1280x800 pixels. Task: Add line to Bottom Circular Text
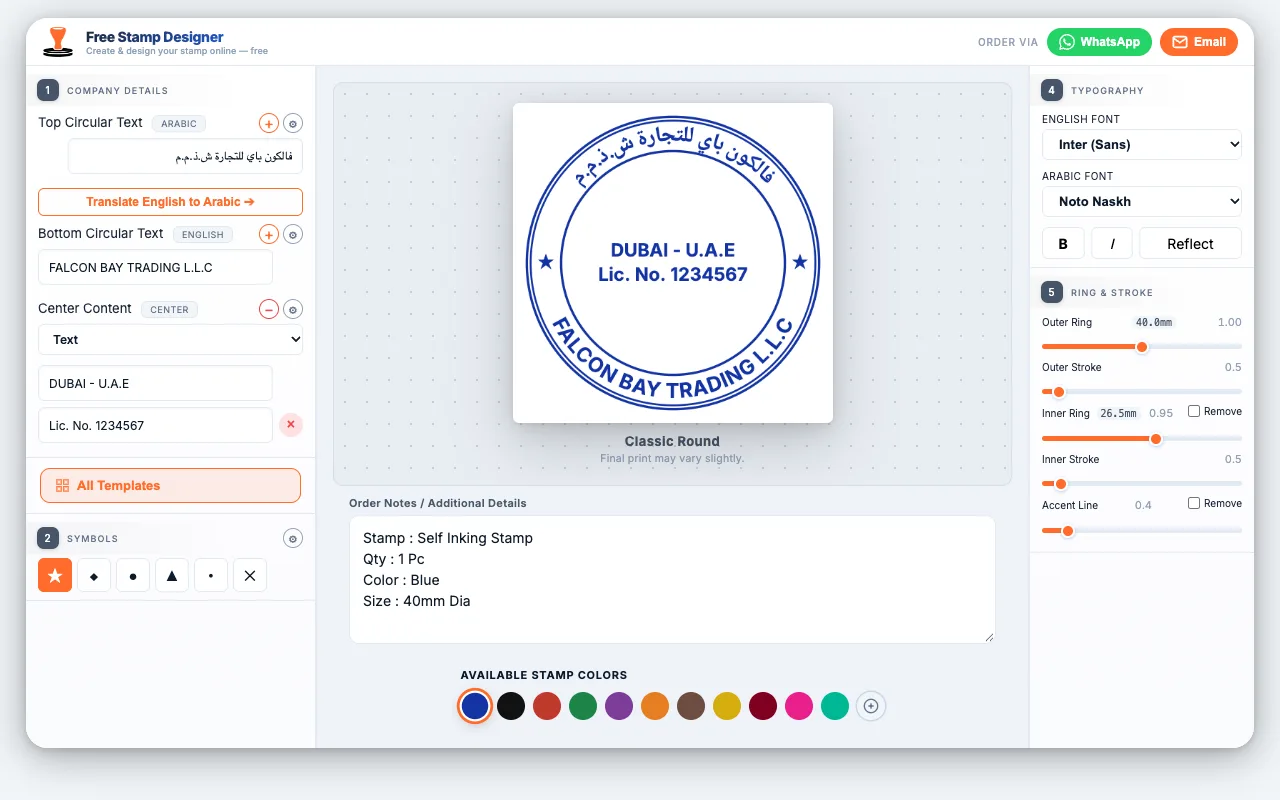pos(269,234)
